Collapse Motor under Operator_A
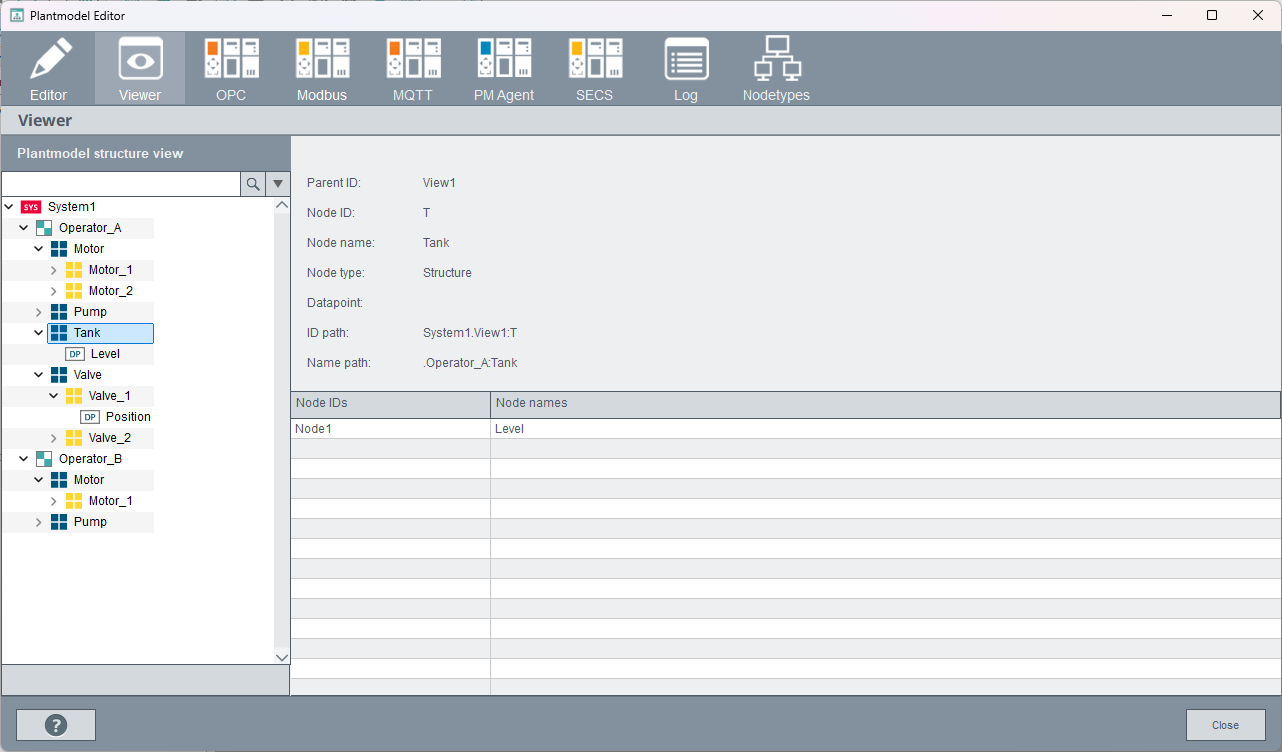Screen dimensions: 1282x752 point(39,249)
